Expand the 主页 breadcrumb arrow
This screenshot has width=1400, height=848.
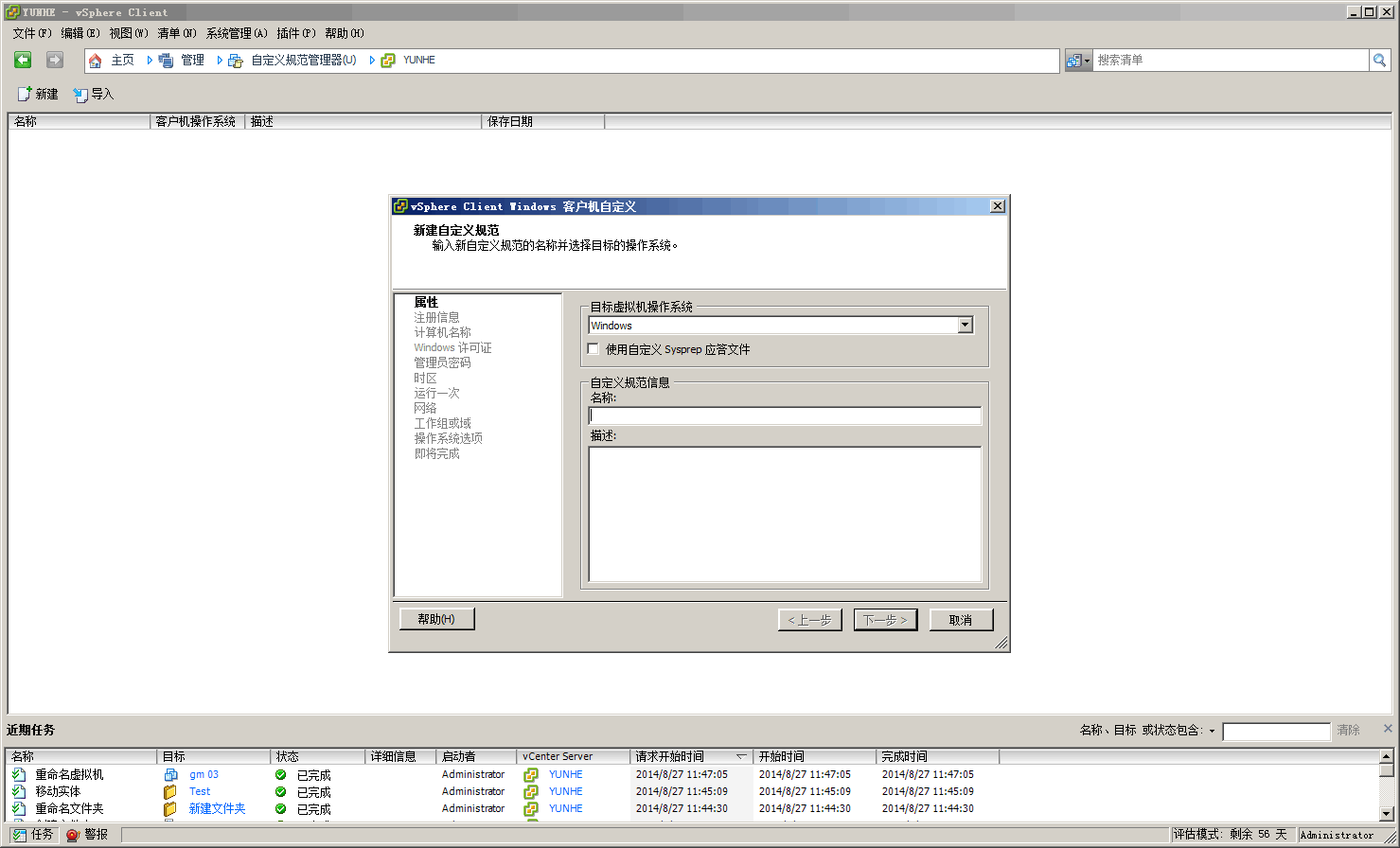coord(150,60)
